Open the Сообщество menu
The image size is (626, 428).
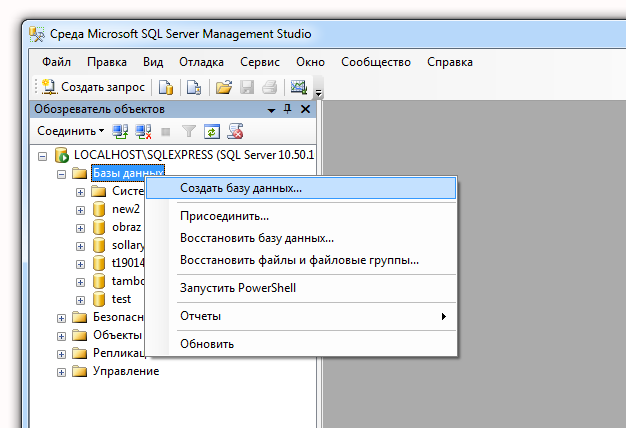click(376, 62)
